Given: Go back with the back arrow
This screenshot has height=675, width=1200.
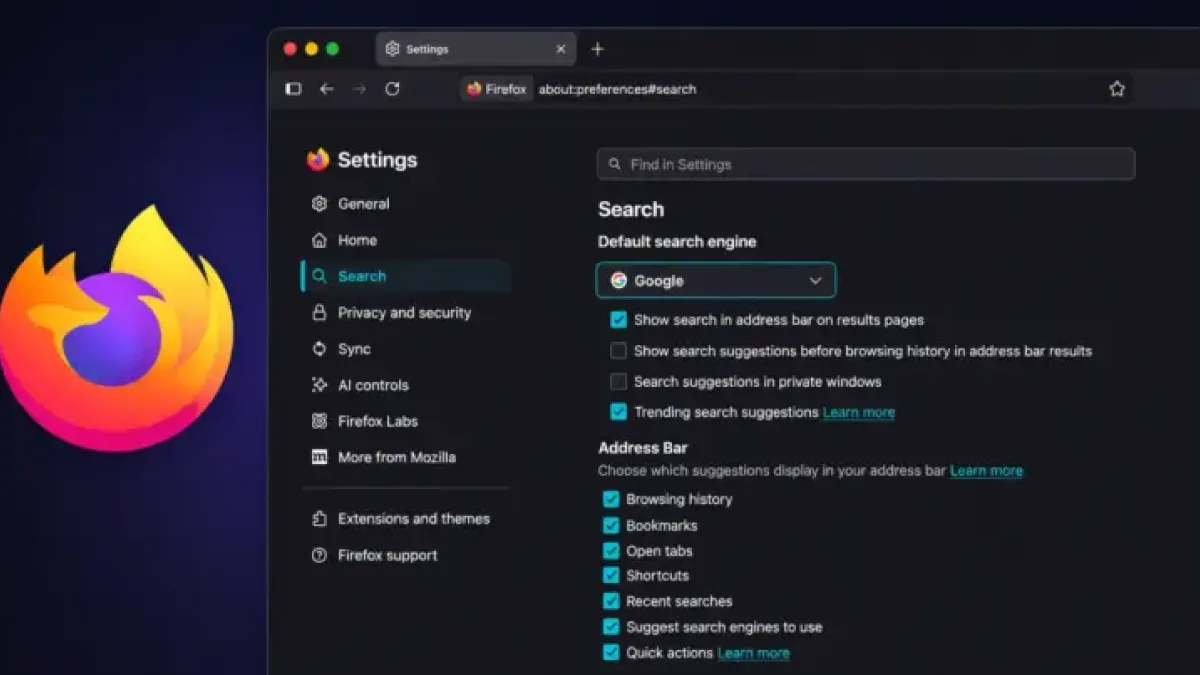Looking at the screenshot, I should (x=326, y=89).
